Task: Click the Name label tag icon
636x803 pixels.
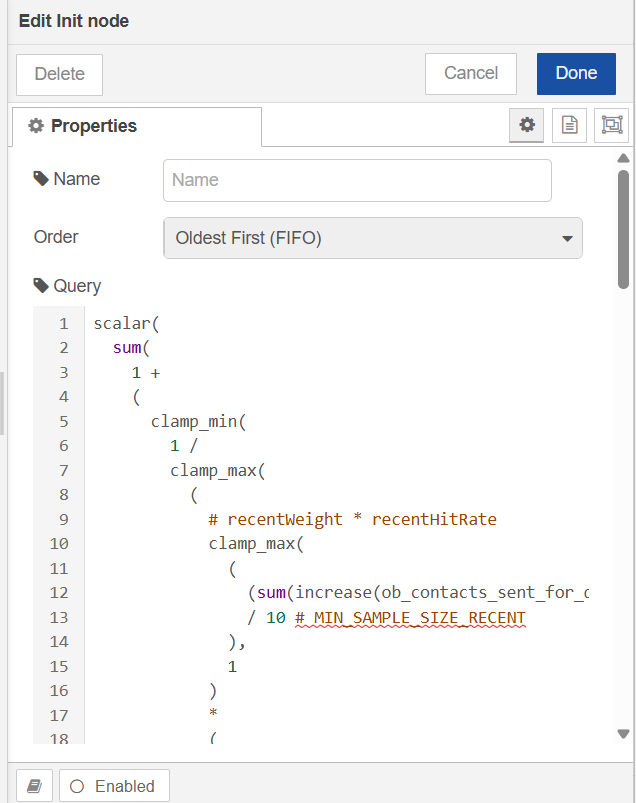Action: (x=41, y=179)
